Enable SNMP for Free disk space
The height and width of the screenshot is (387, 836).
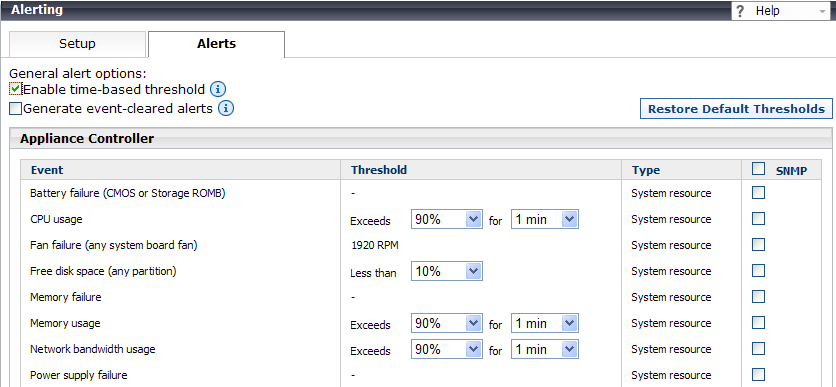tap(758, 270)
